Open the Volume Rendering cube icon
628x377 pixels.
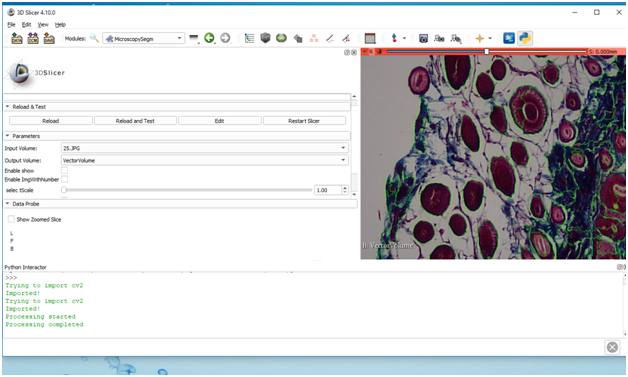coord(265,38)
